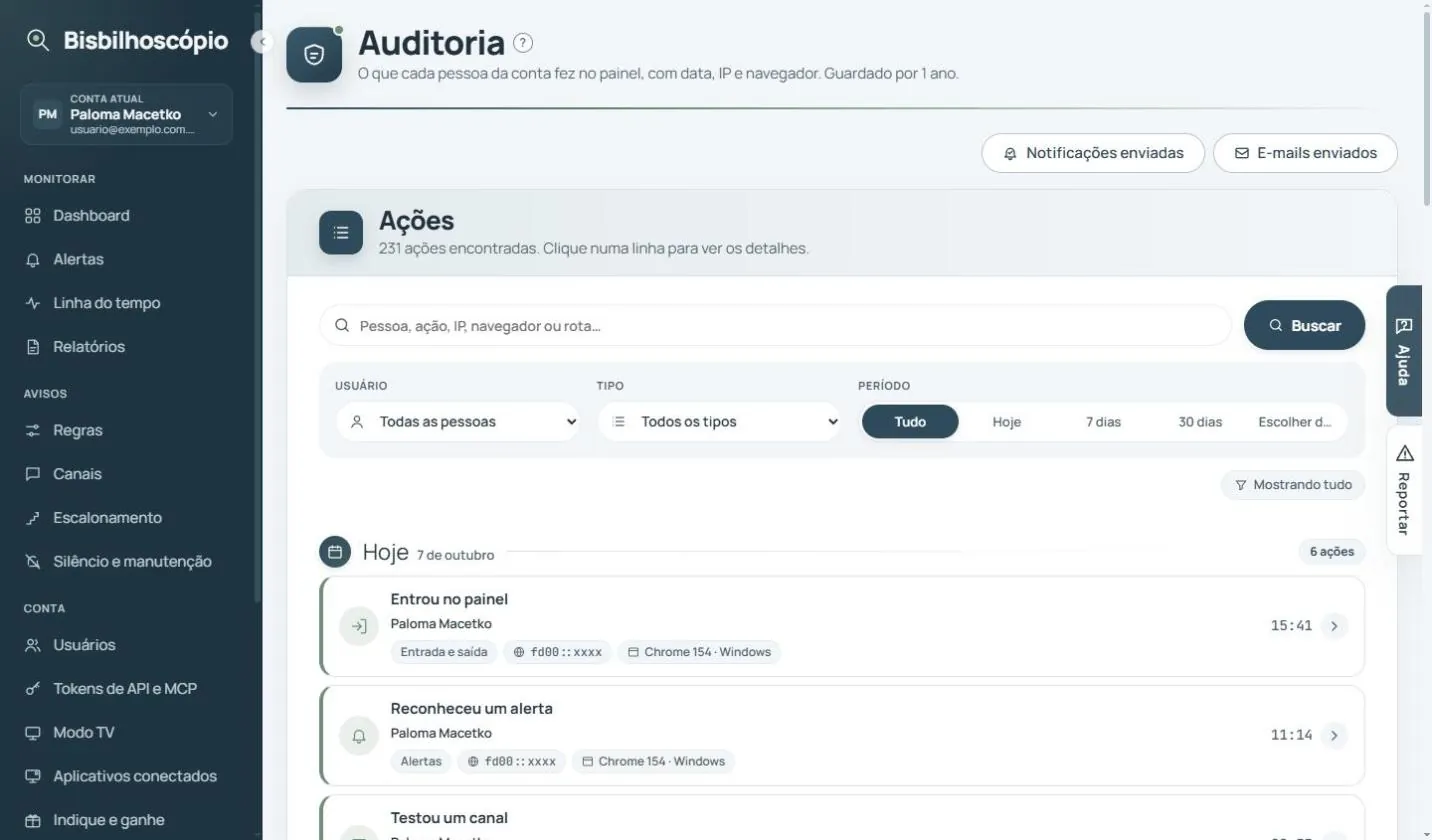Click the Tokens de API key icon
The height and width of the screenshot is (840, 1432).
tap(33, 689)
